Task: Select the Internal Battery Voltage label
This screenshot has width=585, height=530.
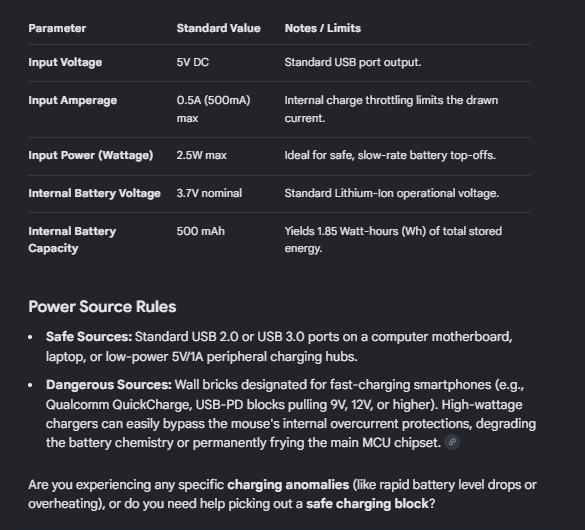Action: click(94, 193)
